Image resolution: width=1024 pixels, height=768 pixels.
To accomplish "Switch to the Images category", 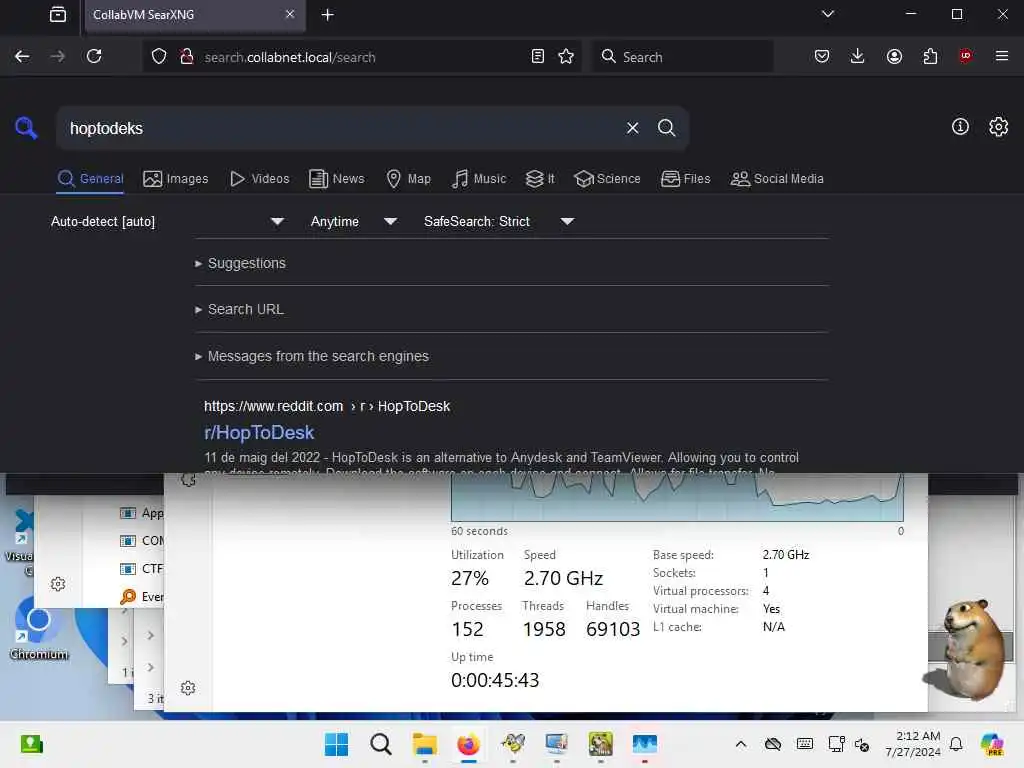I will [x=176, y=179].
